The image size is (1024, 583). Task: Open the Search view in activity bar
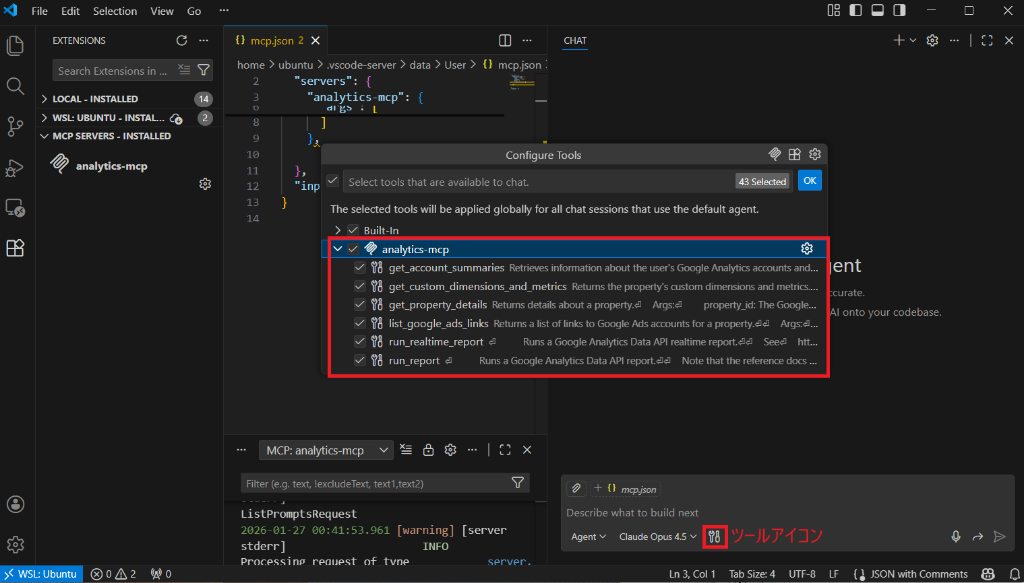(15, 86)
